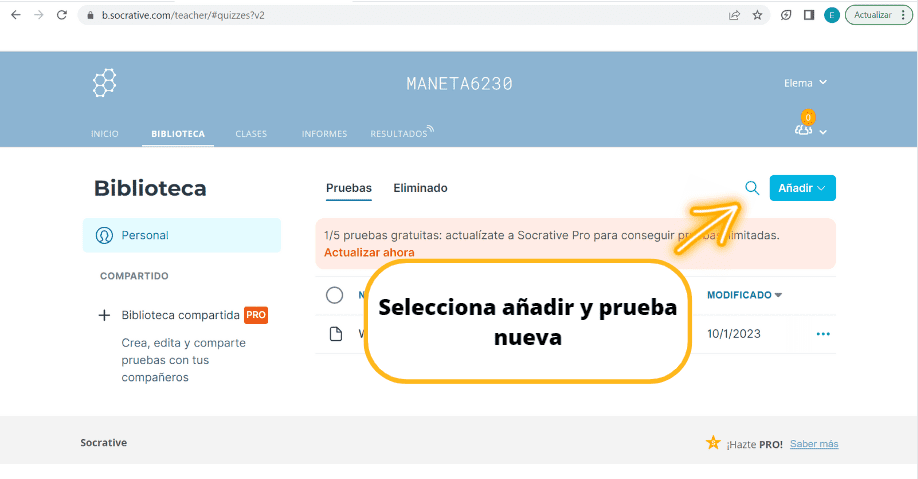The image size is (918, 479).
Task: Open the browser profile avatar E
Action: (x=831, y=15)
